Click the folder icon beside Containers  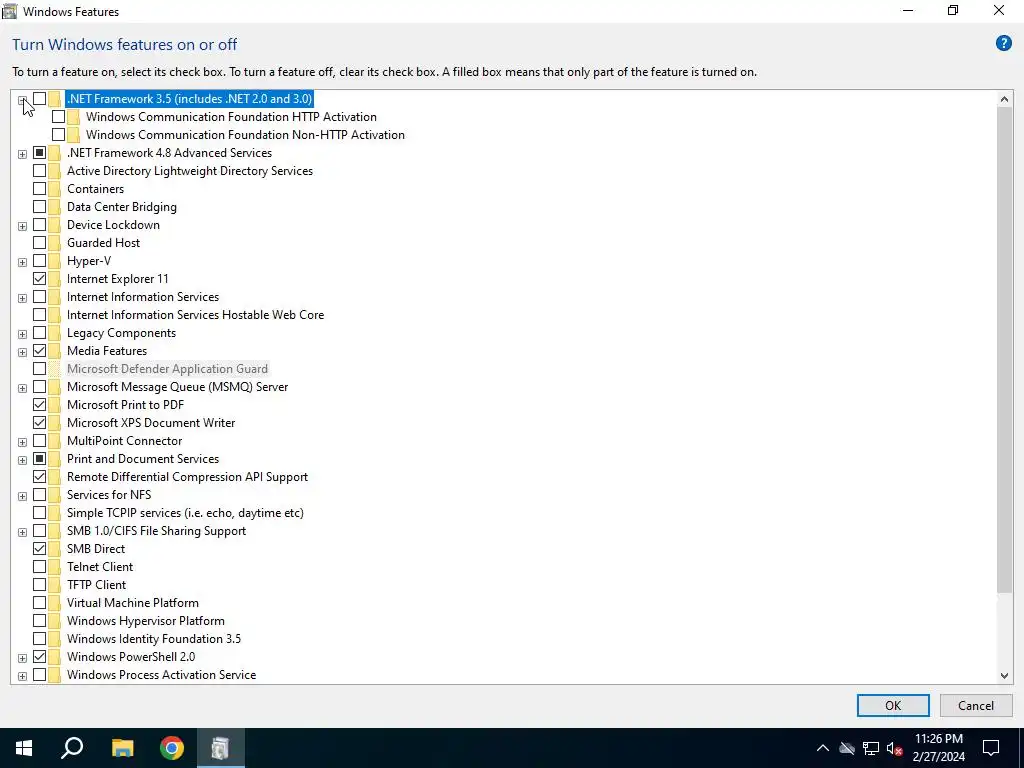(x=54, y=189)
